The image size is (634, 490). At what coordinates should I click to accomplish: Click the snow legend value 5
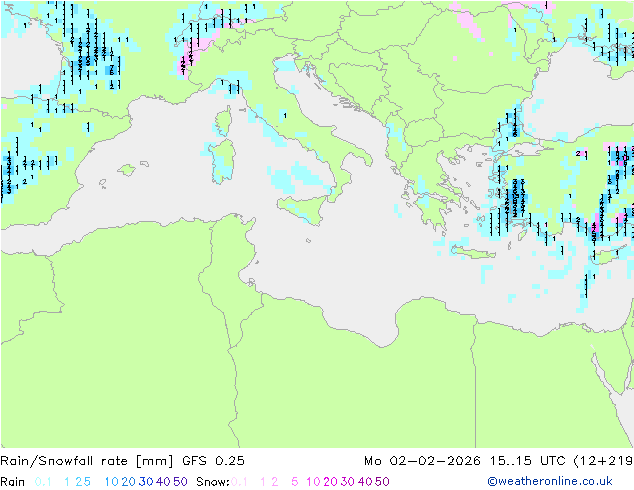pyautogui.click(x=295, y=482)
